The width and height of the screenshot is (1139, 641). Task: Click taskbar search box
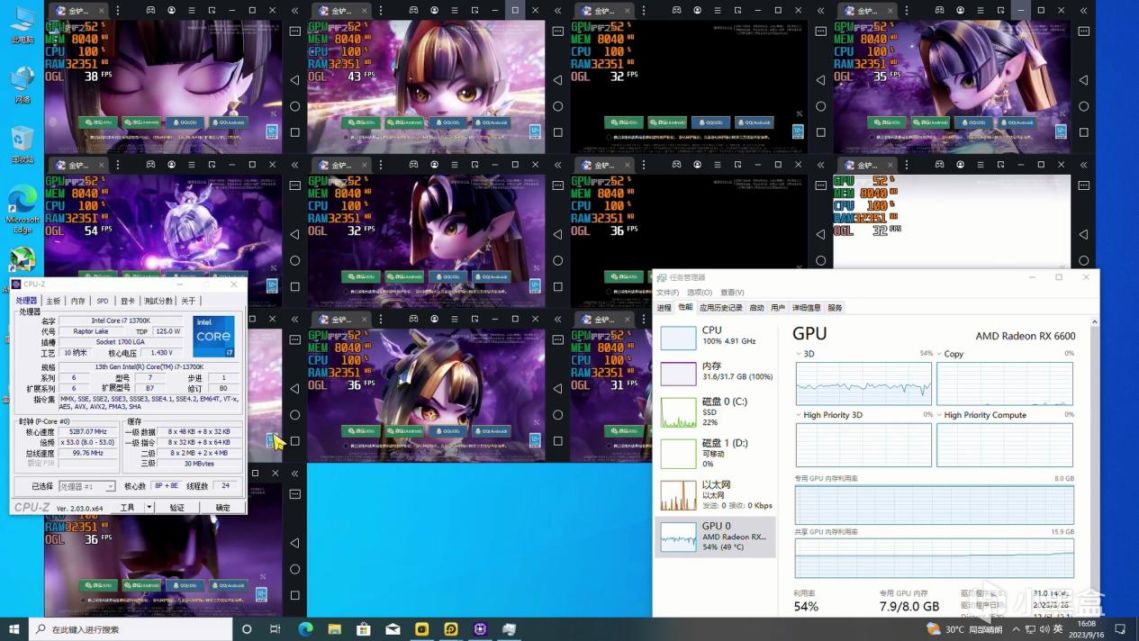[x=131, y=629]
